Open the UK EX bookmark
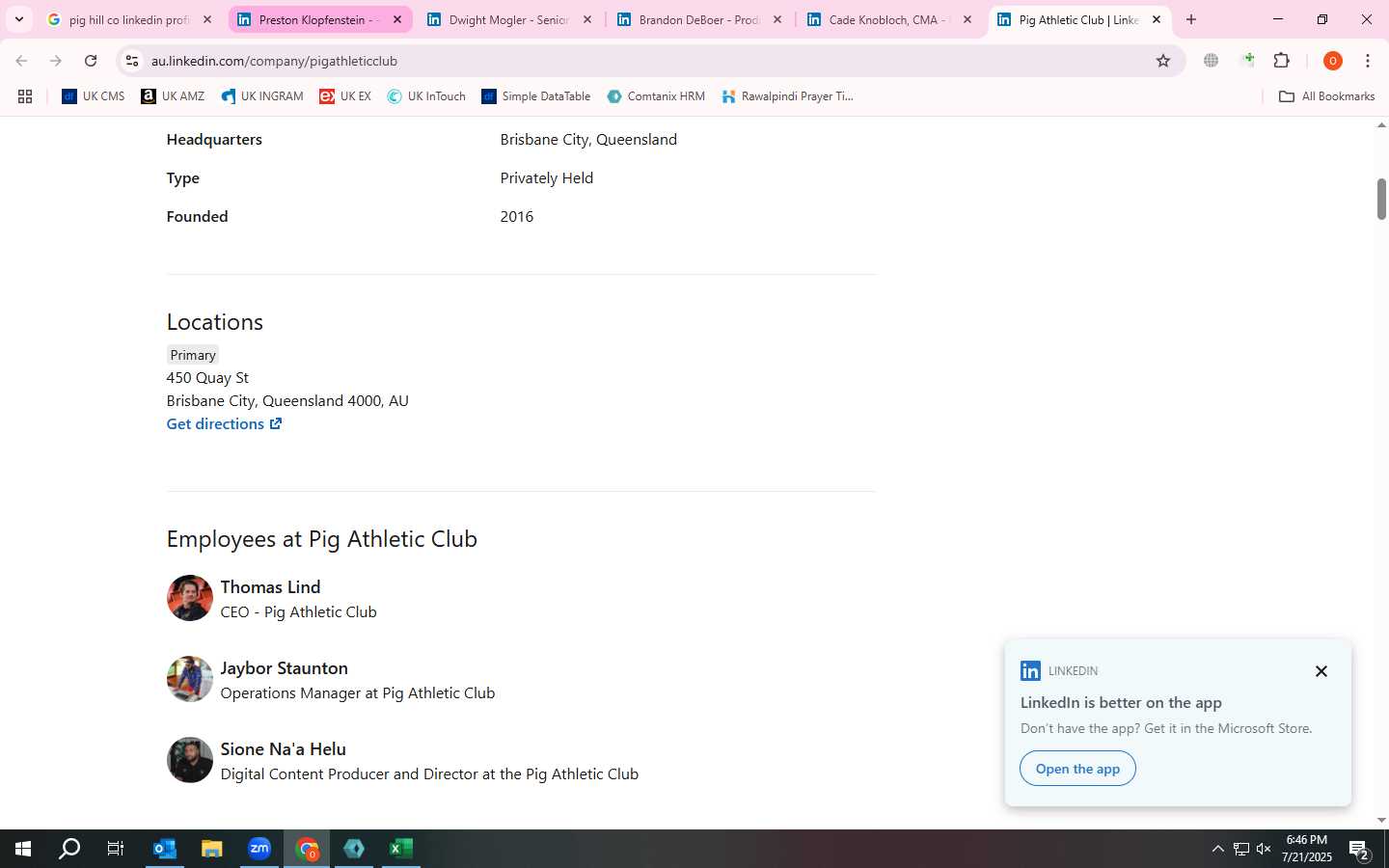The image size is (1389, 868). (x=345, y=96)
